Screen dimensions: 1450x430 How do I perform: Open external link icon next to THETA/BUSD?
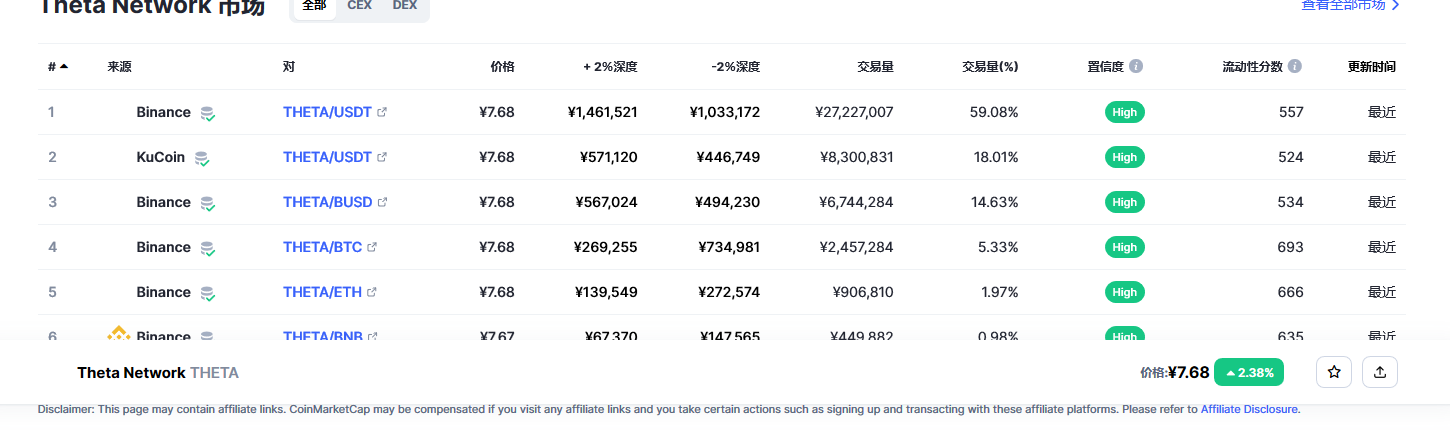coord(382,202)
